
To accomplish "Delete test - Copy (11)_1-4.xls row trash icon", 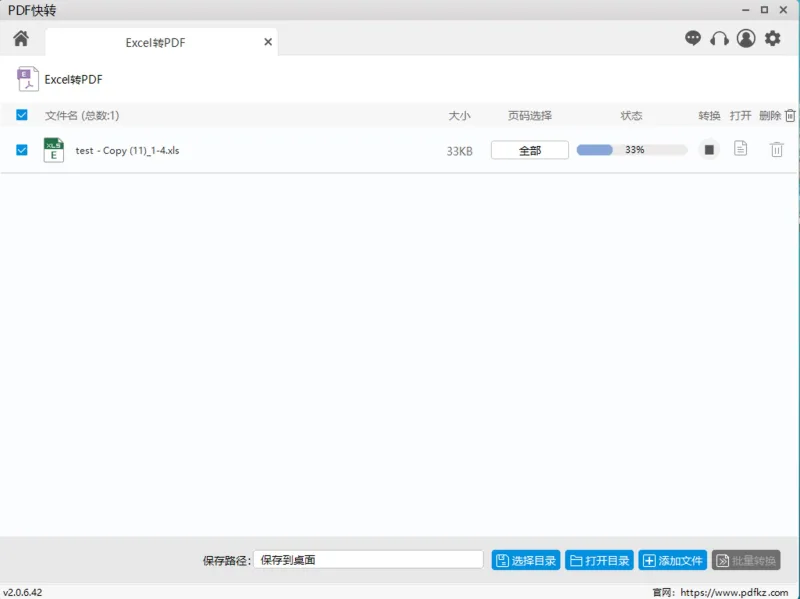I will 777,149.
